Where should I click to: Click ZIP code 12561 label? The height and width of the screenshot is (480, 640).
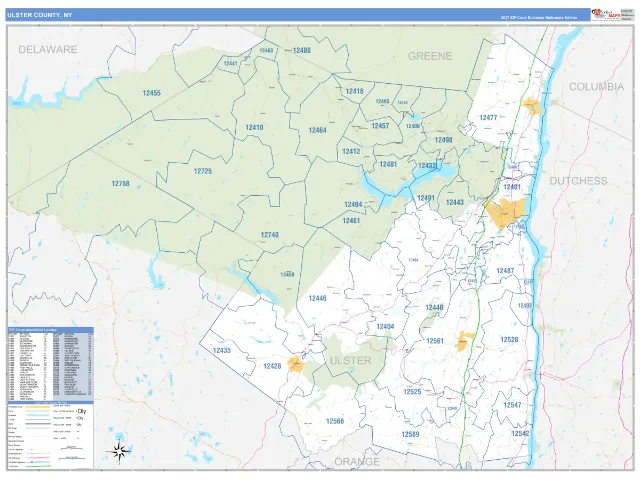[x=435, y=341]
